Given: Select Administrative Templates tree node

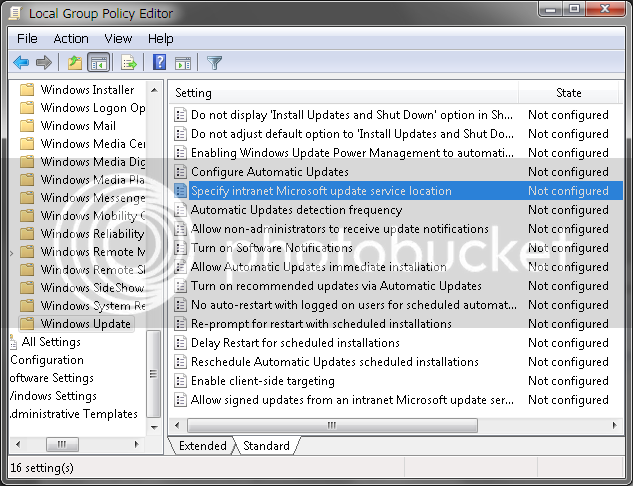Looking at the screenshot, I should 74,414.
